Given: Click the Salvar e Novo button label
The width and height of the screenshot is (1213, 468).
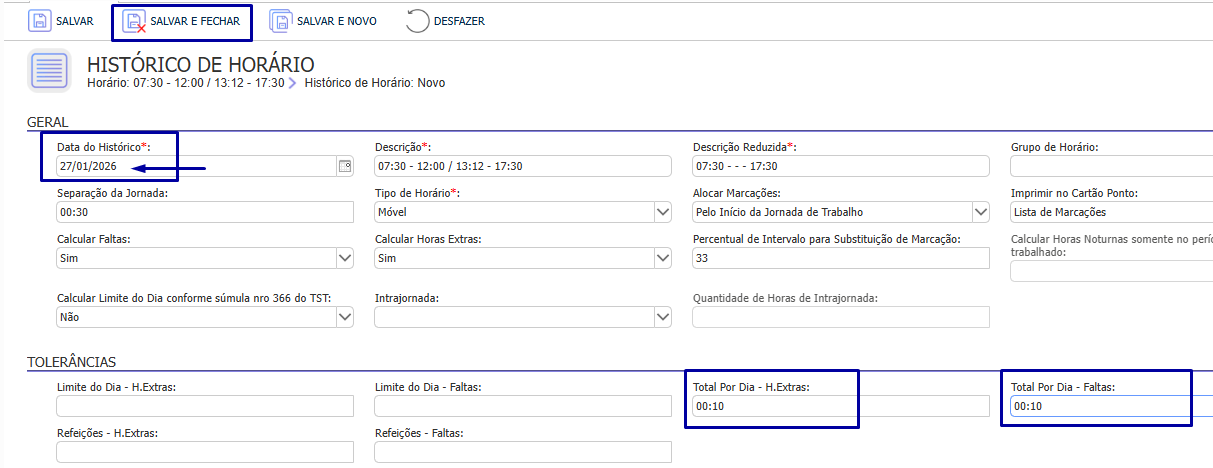Looking at the screenshot, I should (336, 21).
